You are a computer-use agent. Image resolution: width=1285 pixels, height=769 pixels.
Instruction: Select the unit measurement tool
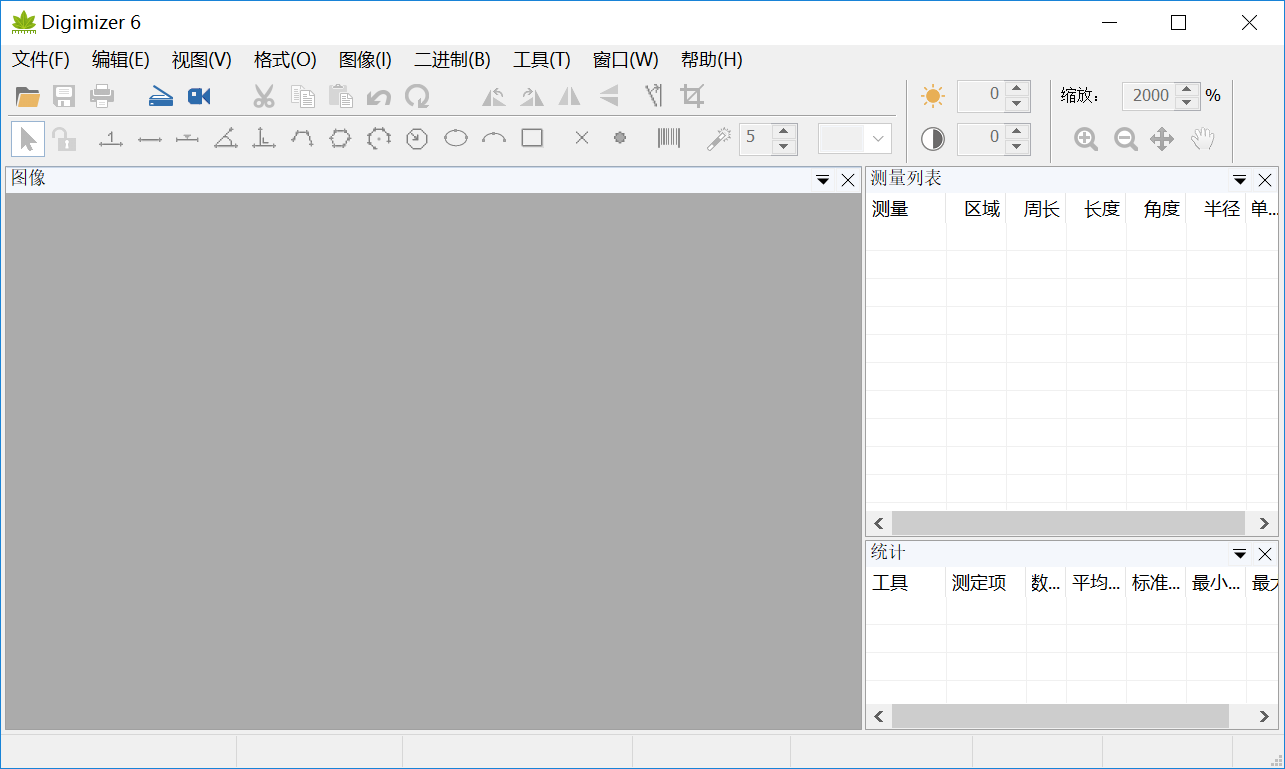tap(111, 140)
